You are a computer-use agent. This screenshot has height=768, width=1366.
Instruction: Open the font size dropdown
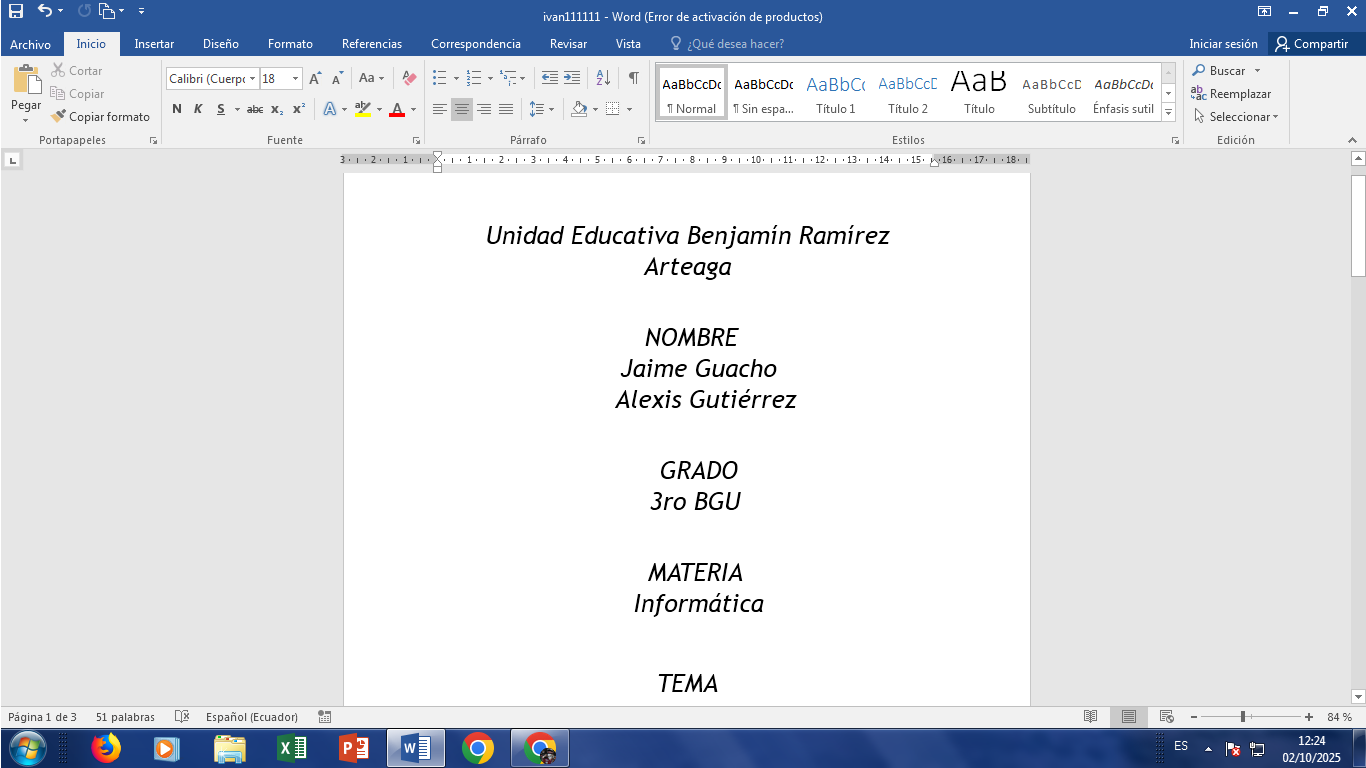click(296, 78)
